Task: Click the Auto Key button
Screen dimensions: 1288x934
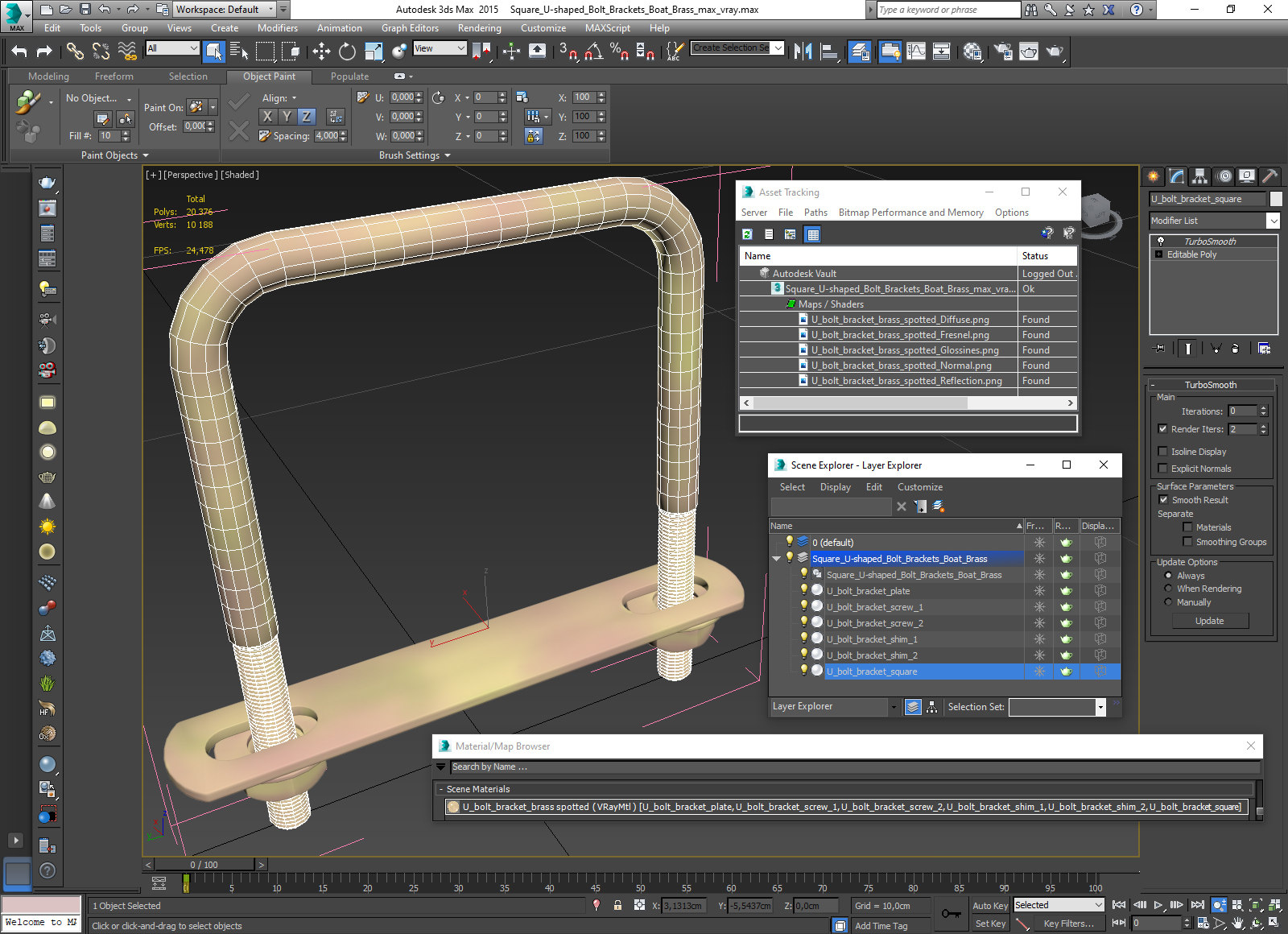Action: 990,906
